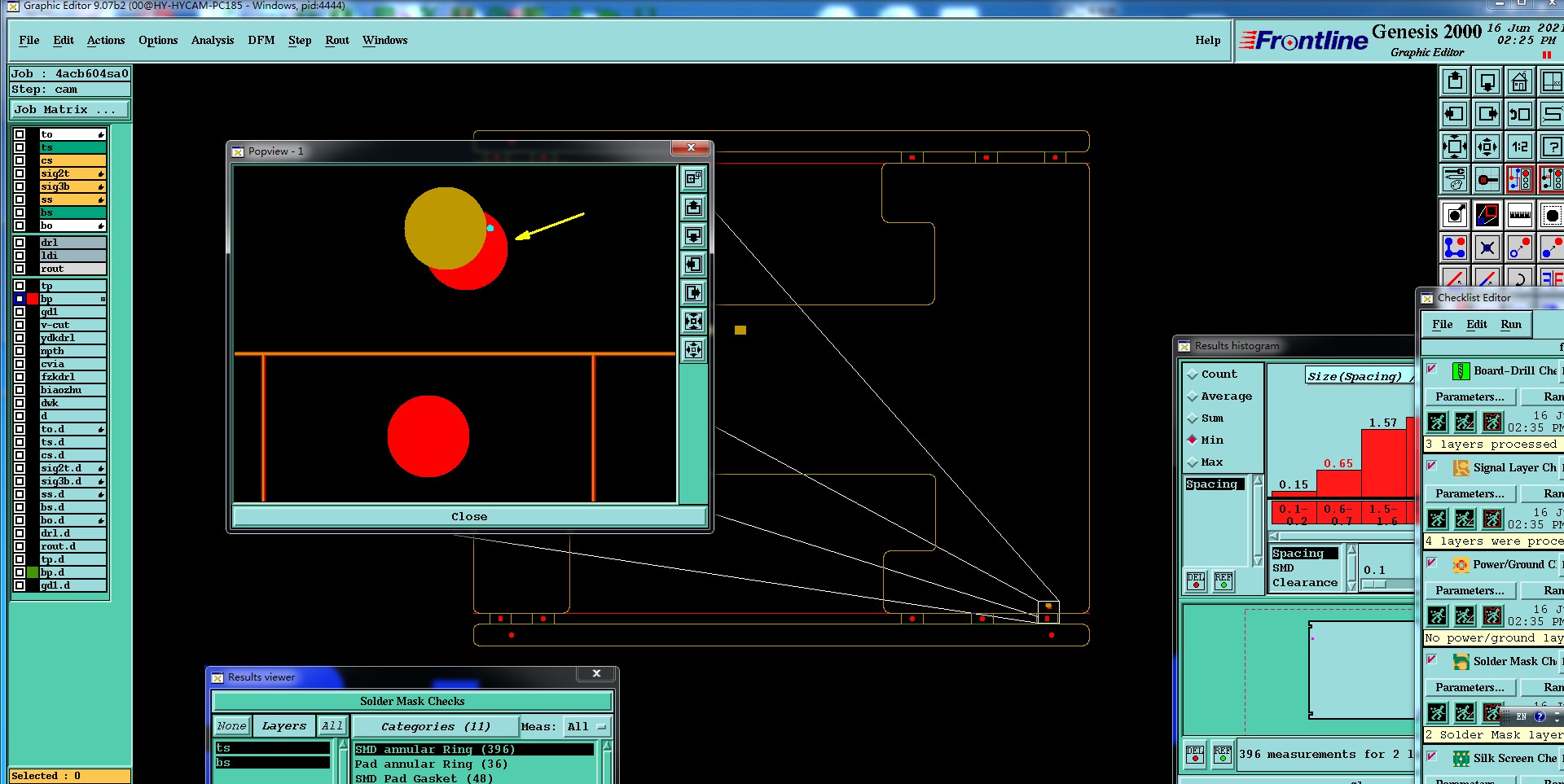Click the zoom out icon in main toolbar
1564x784 pixels.
tap(1487, 147)
